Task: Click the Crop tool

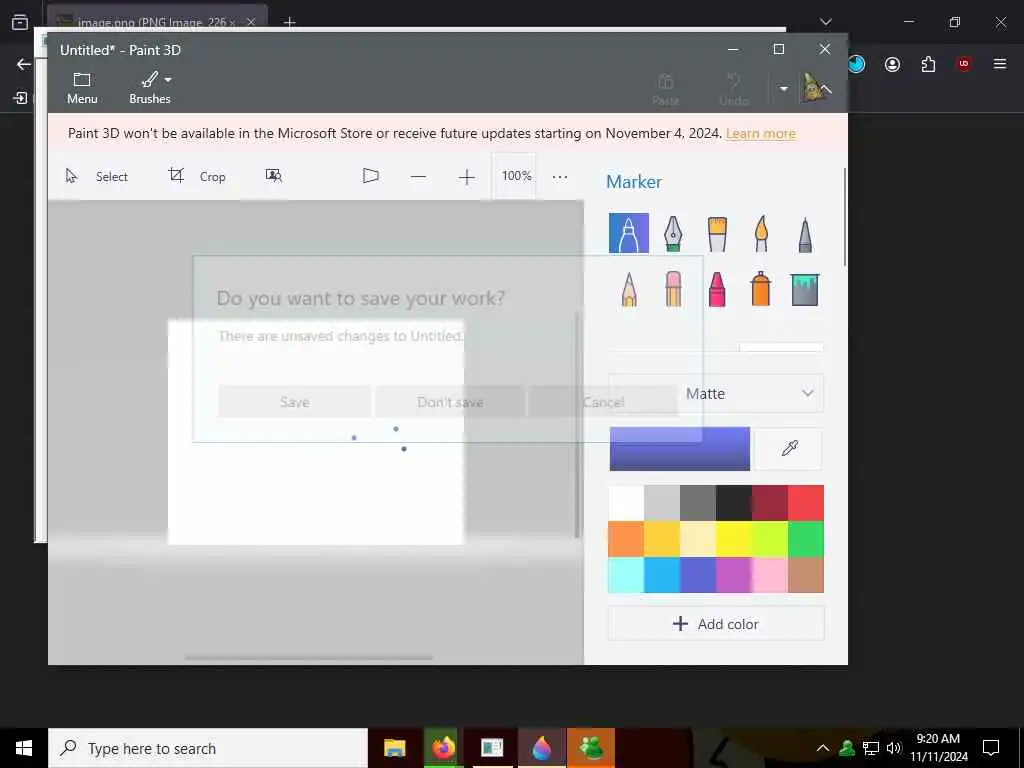Action: coord(197,176)
